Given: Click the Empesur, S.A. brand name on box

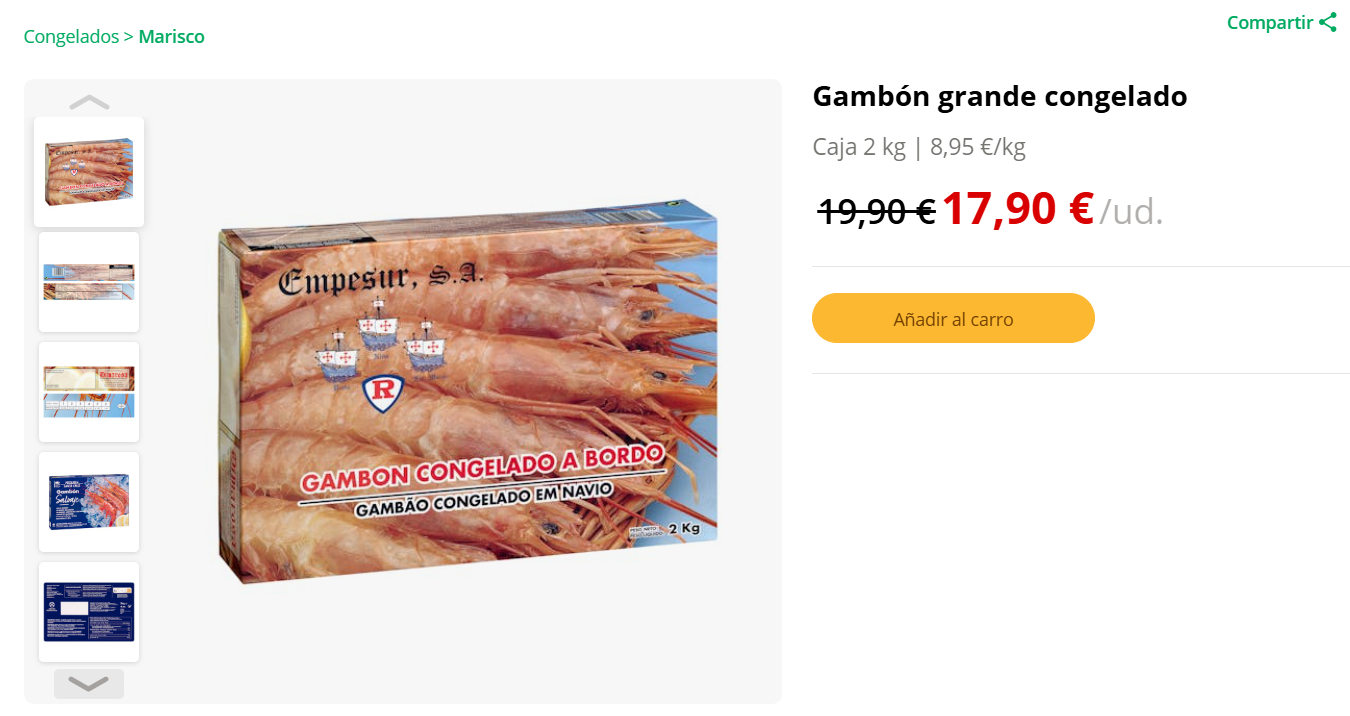Looking at the screenshot, I should pyautogui.click(x=380, y=279).
